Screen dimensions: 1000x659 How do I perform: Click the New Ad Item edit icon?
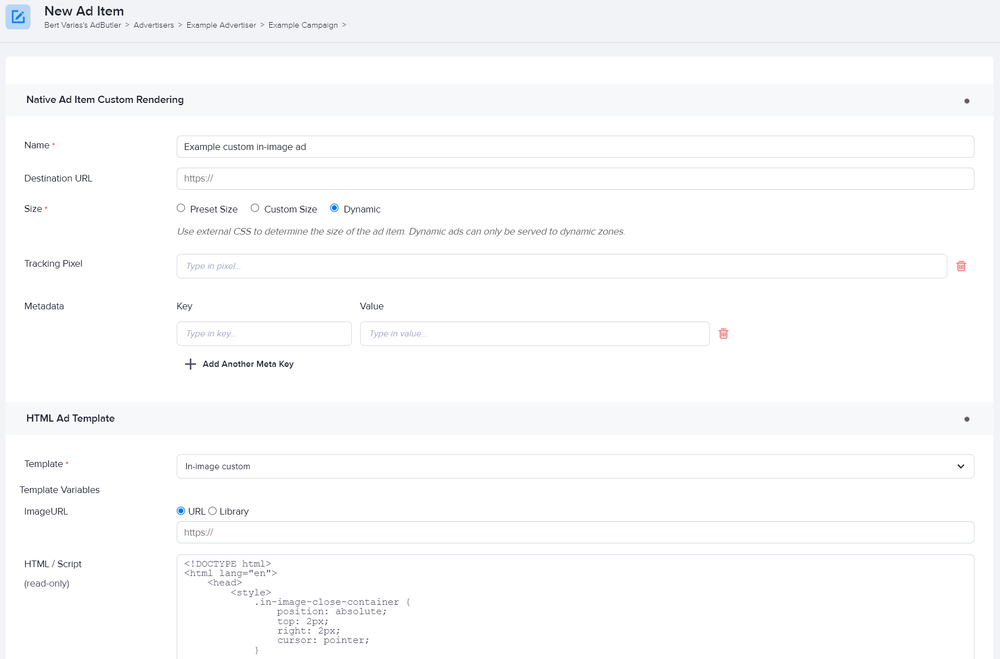click(x=18, y=17)
